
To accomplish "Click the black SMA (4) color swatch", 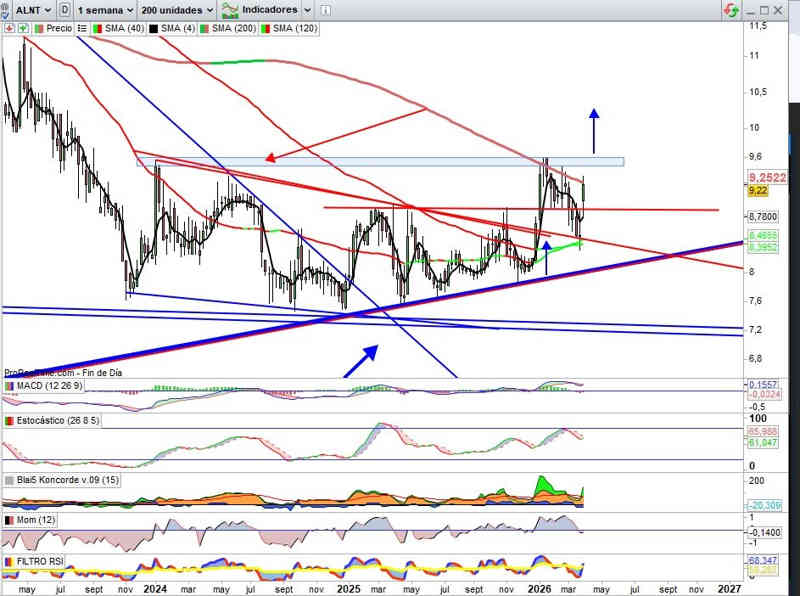I will click(x=154, y=29).
